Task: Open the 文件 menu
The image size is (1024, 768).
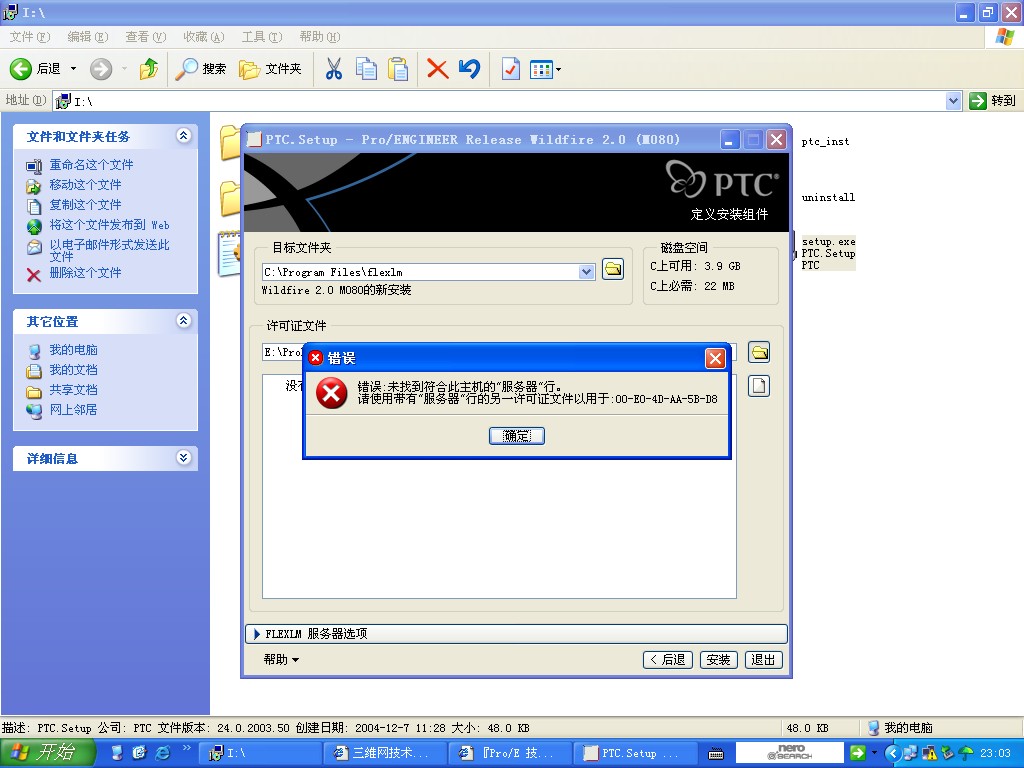Action: [29, 37]
